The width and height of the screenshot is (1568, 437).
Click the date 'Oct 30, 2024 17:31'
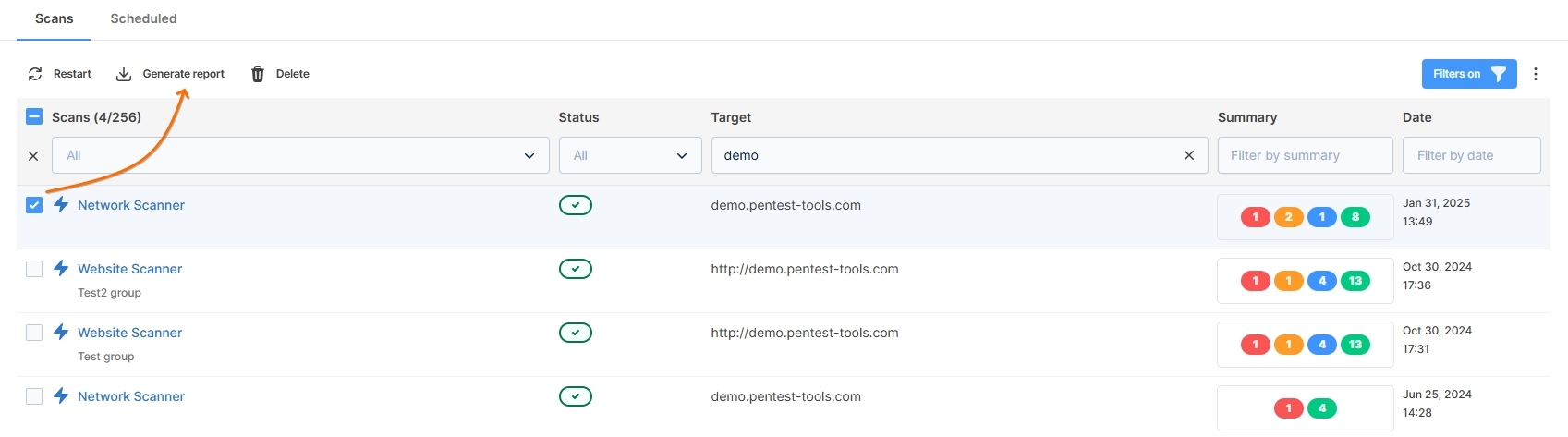[1437, 340]
